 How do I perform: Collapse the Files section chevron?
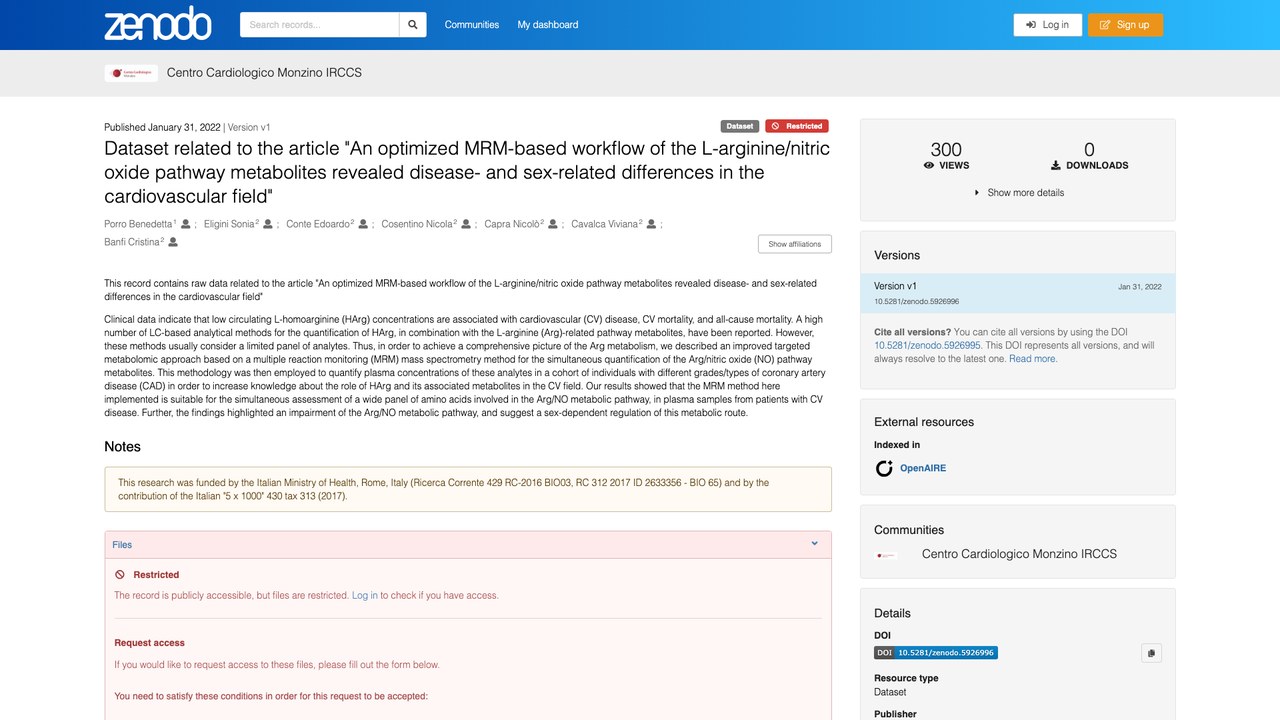pos(815,544)
